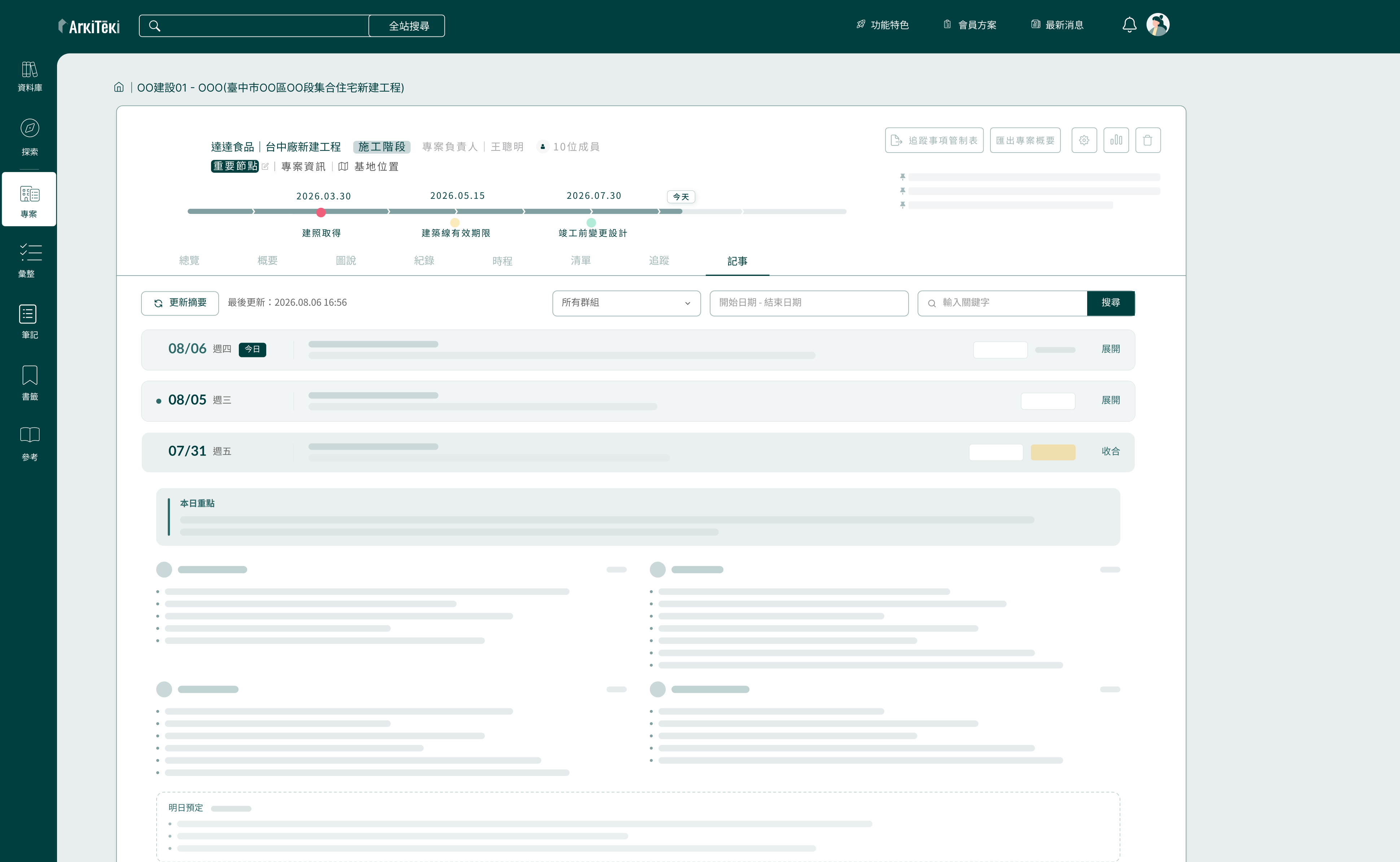
Task: Click the dark 搜尋 button
Action: pos(1110,303)
